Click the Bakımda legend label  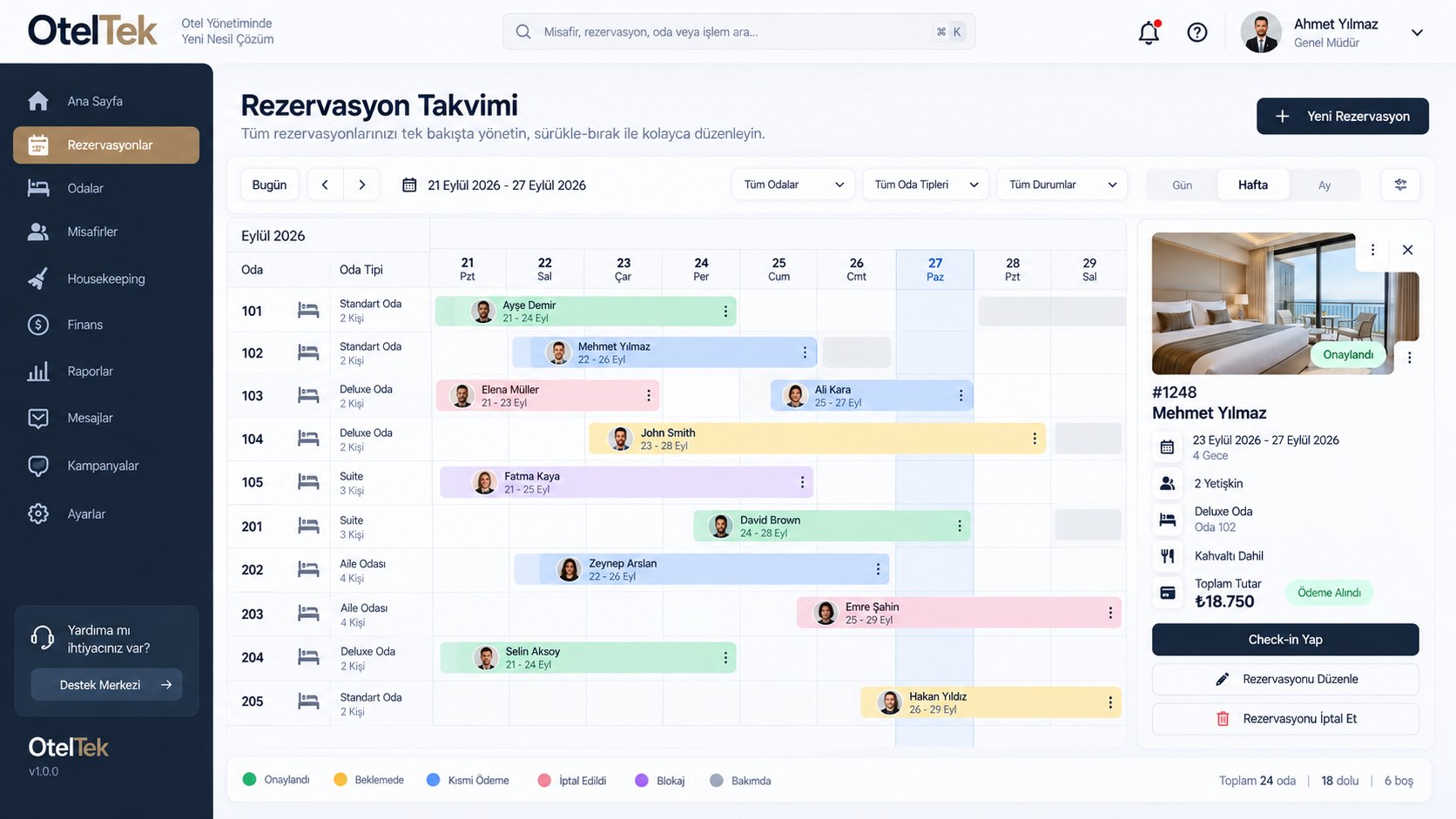tap(751, 781)
